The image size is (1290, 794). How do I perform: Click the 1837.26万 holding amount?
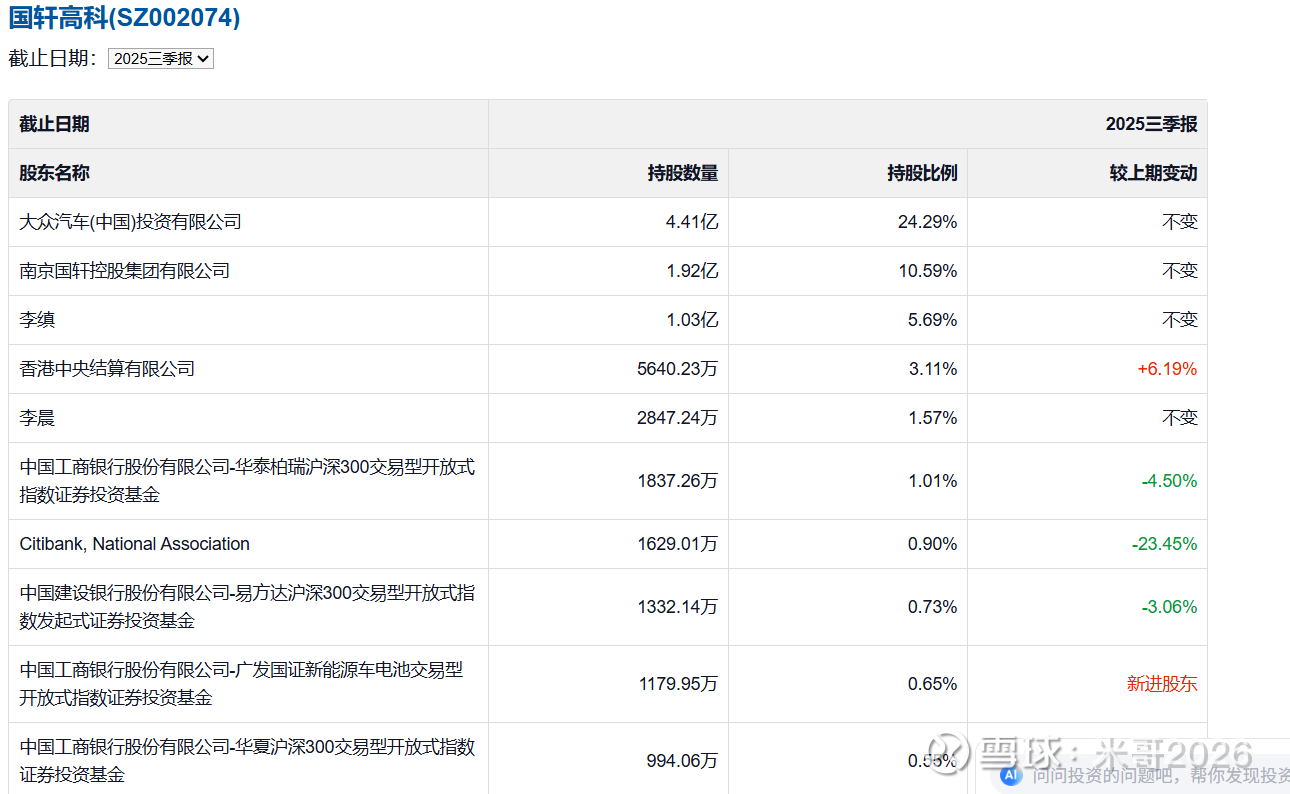pos(677,481)
